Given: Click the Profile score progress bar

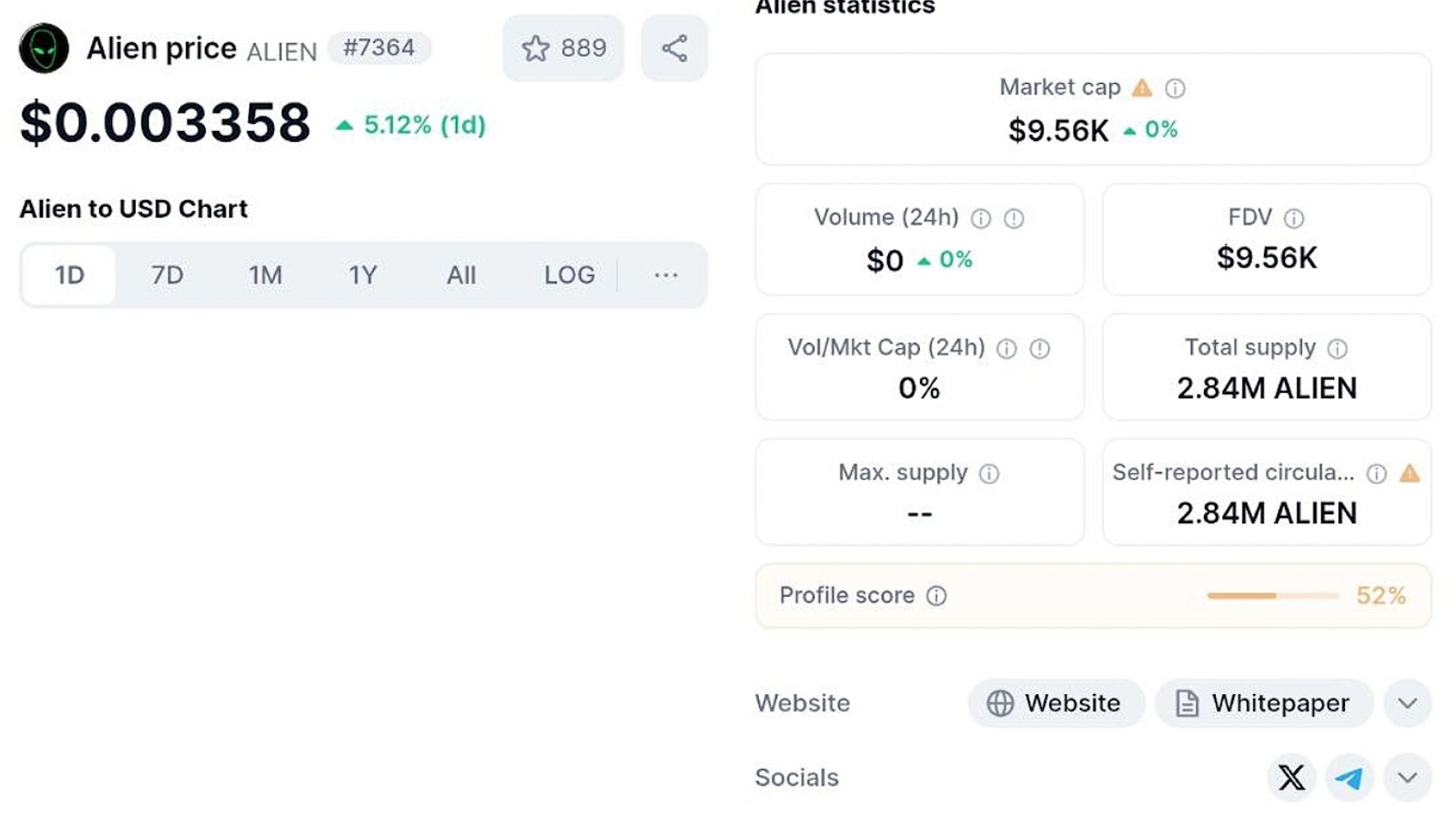Looking at the screenshot, I should (1272, 596).
